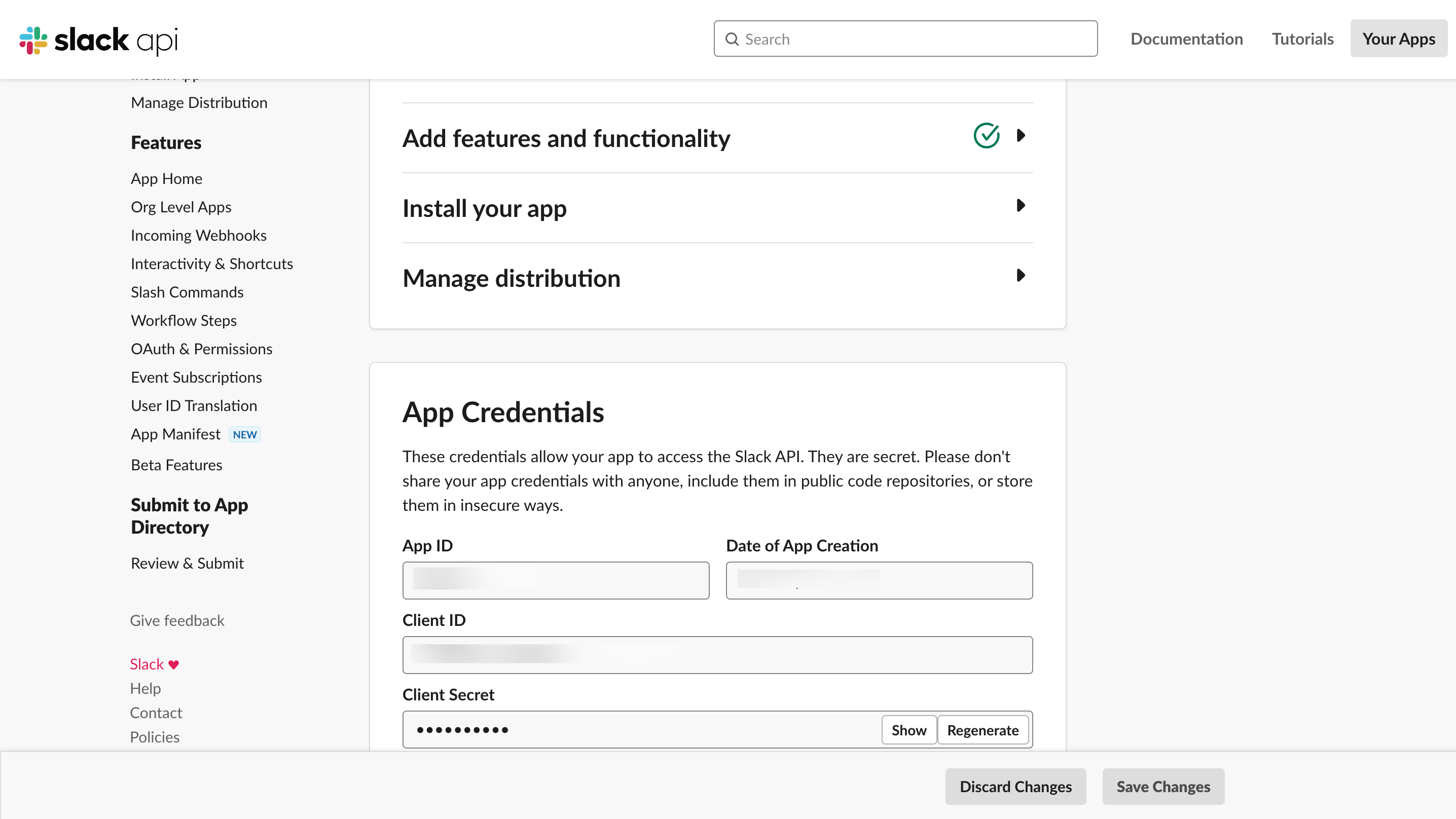
Task: Click the Client ID field
Action: pos(717,655)
